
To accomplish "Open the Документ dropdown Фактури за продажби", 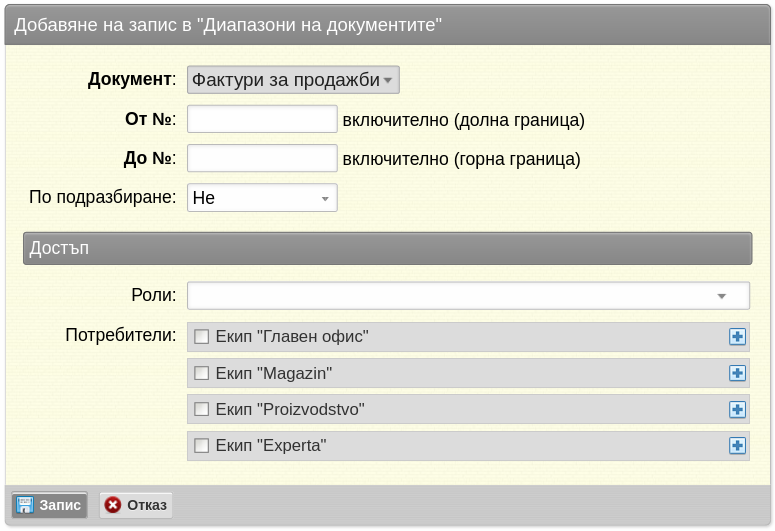I will pos(293,80).
